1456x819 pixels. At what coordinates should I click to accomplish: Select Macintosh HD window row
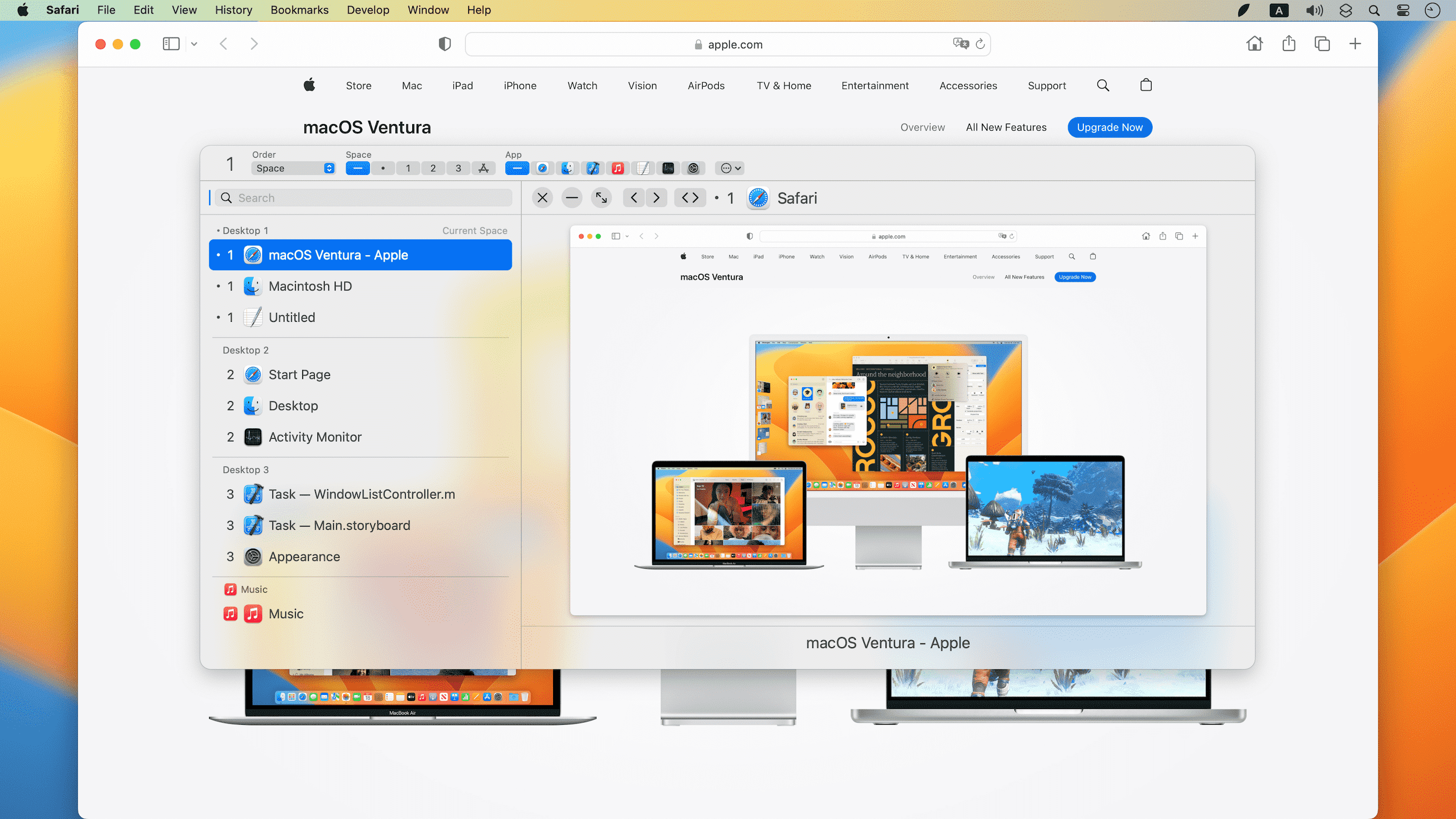point(361,286)
